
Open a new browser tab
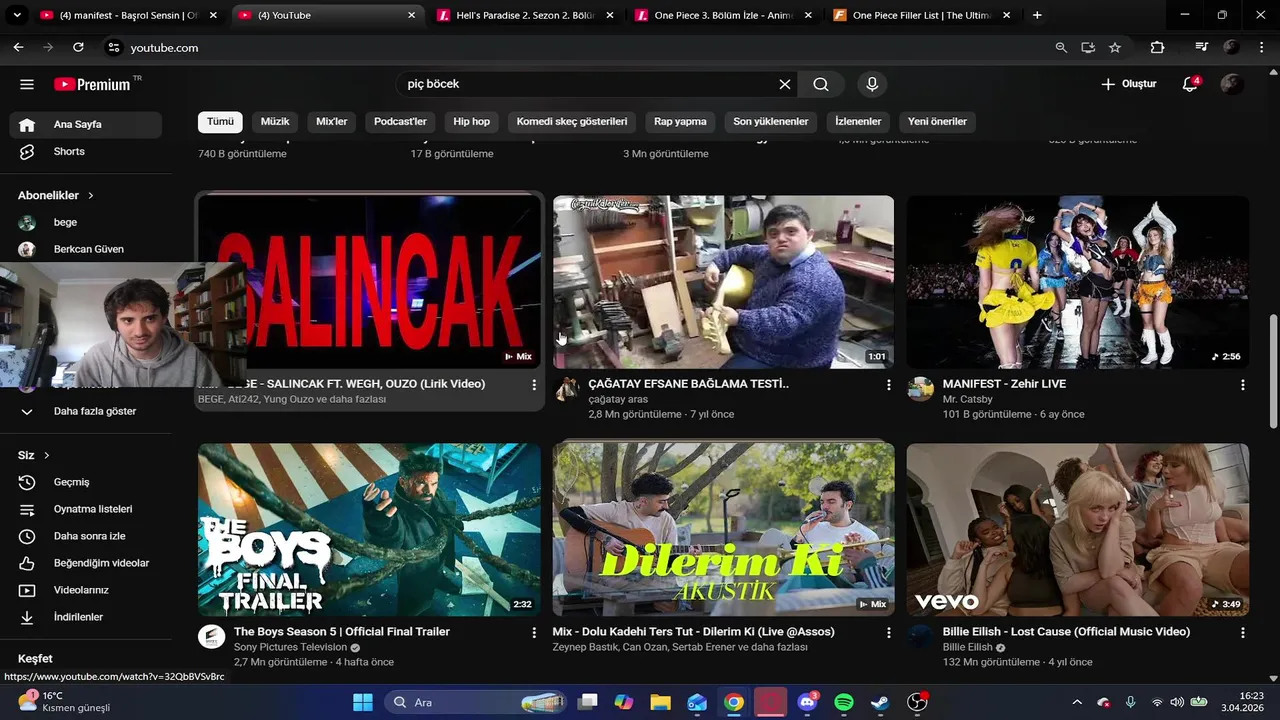coord(1037,16)
